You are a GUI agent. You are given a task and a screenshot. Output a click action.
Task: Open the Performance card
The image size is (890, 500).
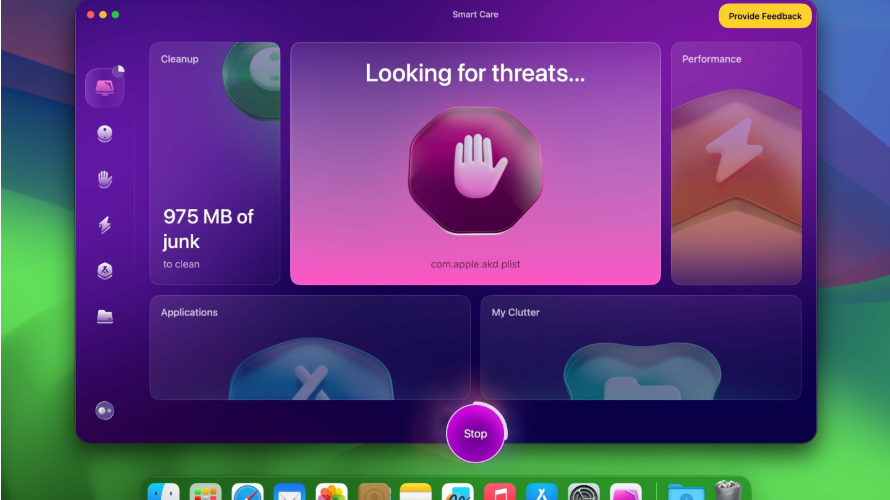pyautogui.click(x=736, y=163)
